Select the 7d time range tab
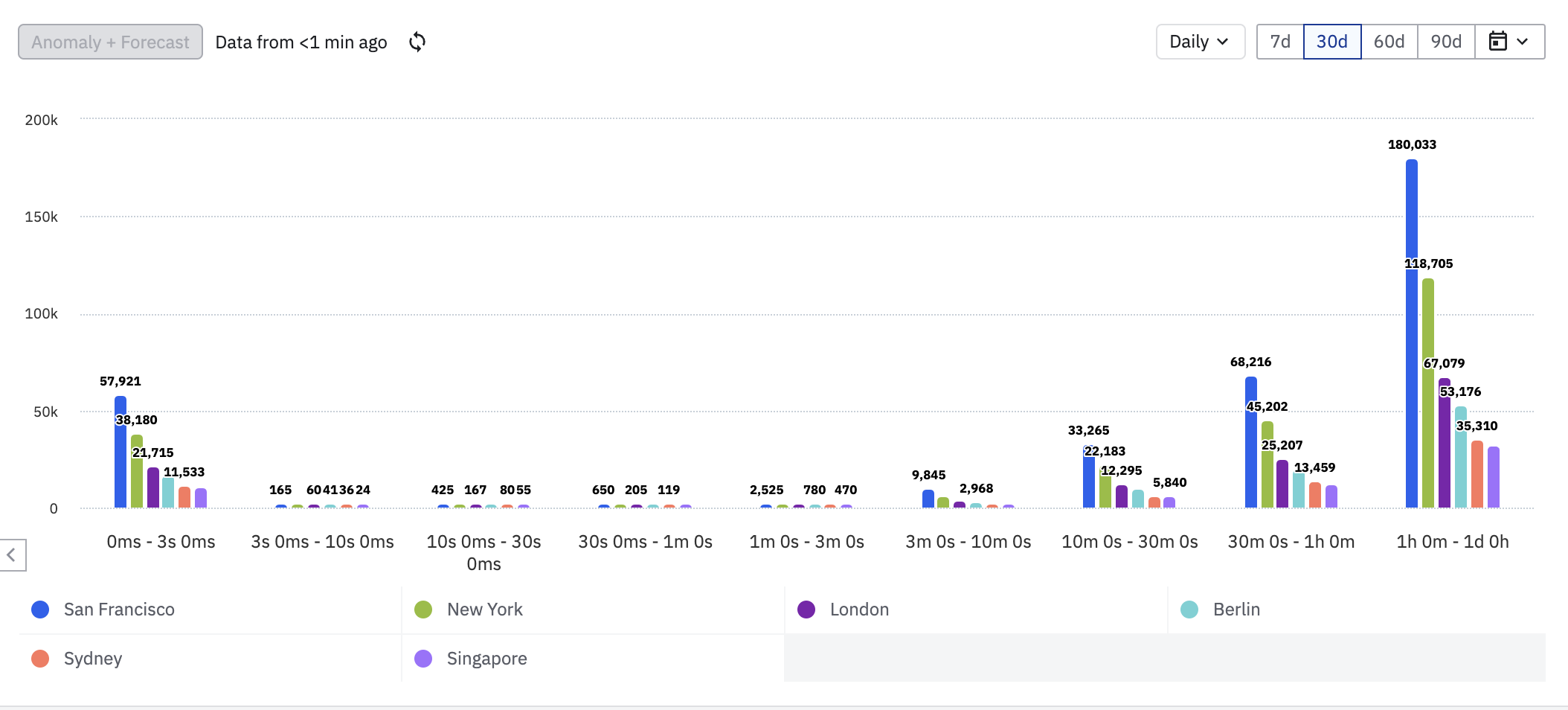The image size is (1568, 710). point(1280,42)
